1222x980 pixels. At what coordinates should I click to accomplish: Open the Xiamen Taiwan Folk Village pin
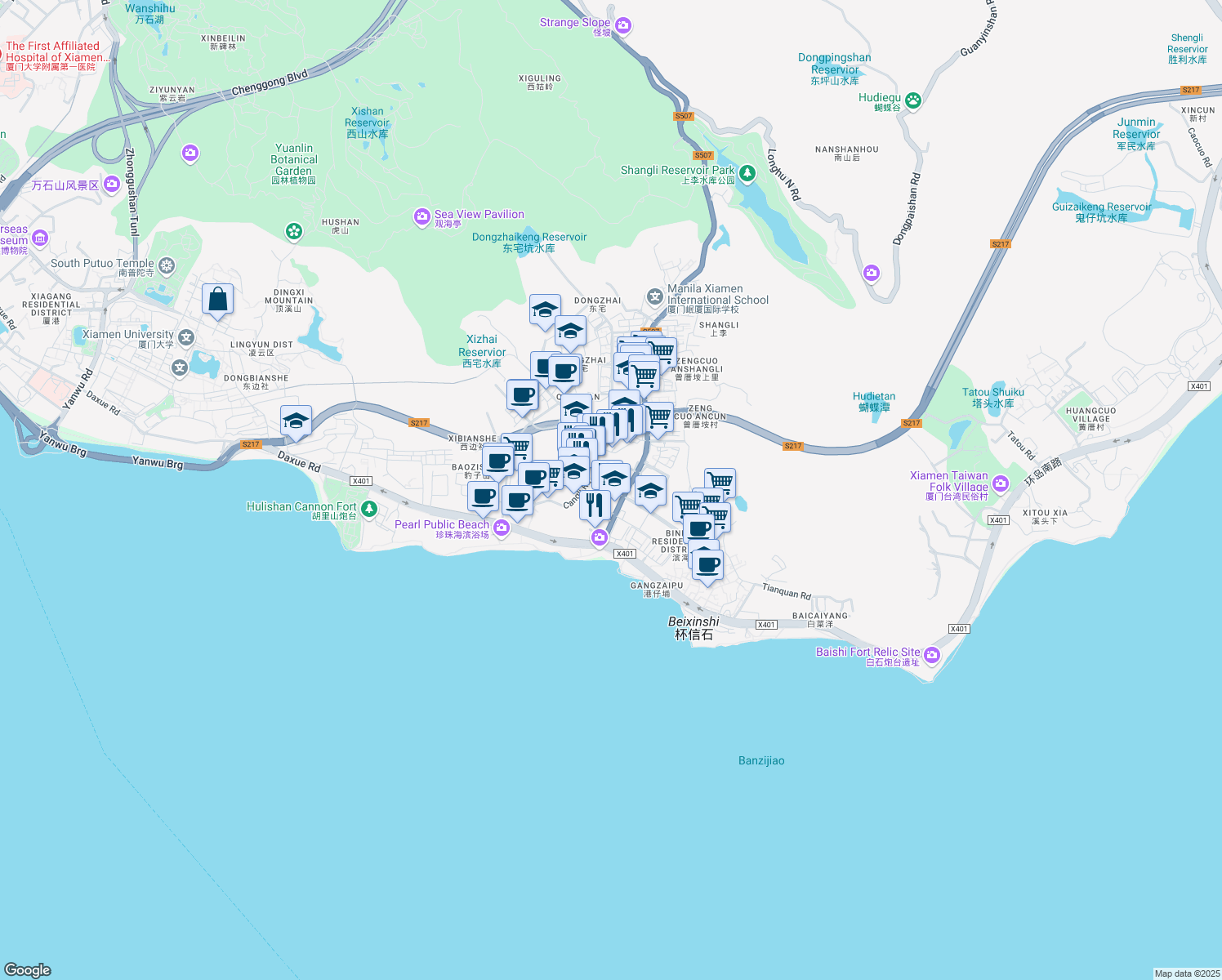[1001, 484]
